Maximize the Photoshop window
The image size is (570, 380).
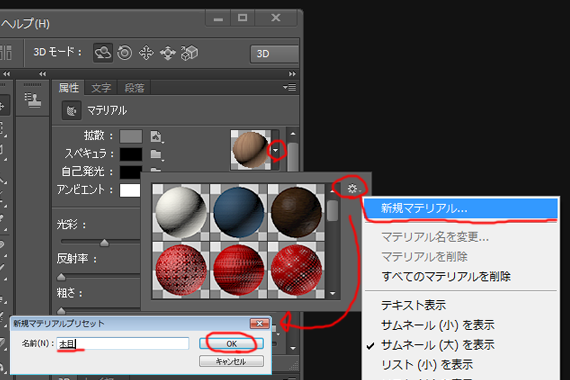pyautogui.click(x=242, y=17)
